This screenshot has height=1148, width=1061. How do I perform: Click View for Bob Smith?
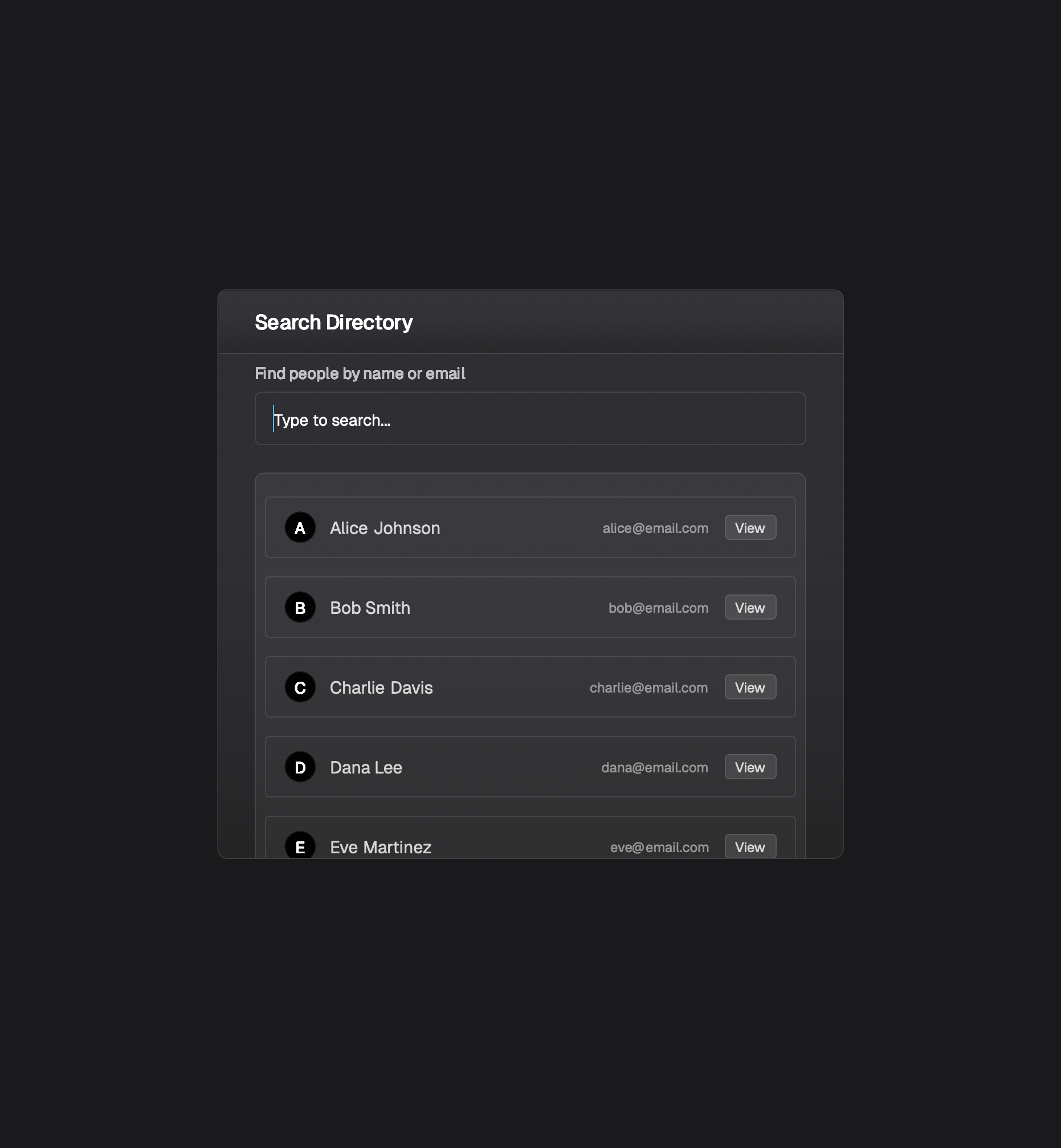tap(750, 607)
